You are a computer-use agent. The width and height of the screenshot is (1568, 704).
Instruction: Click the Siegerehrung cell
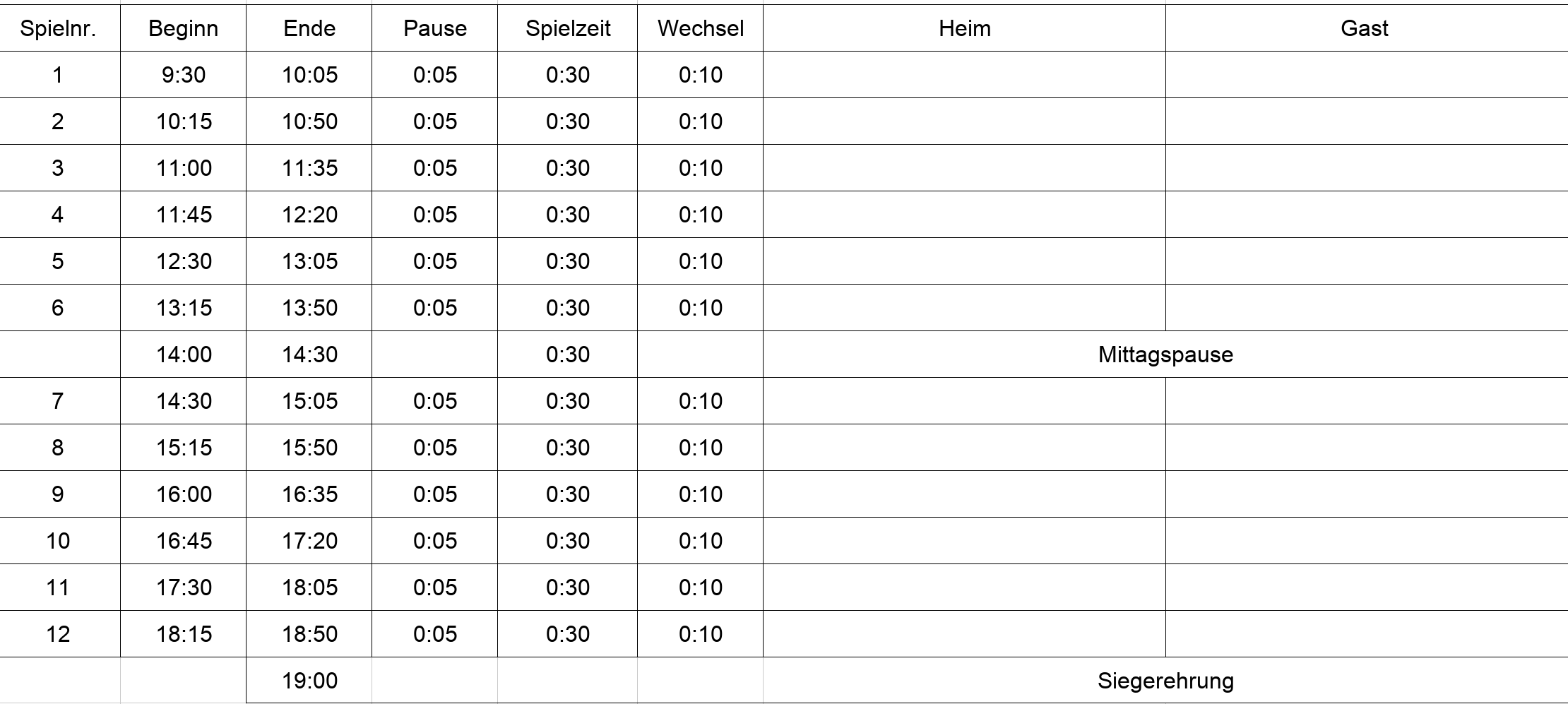(1165, 681)
